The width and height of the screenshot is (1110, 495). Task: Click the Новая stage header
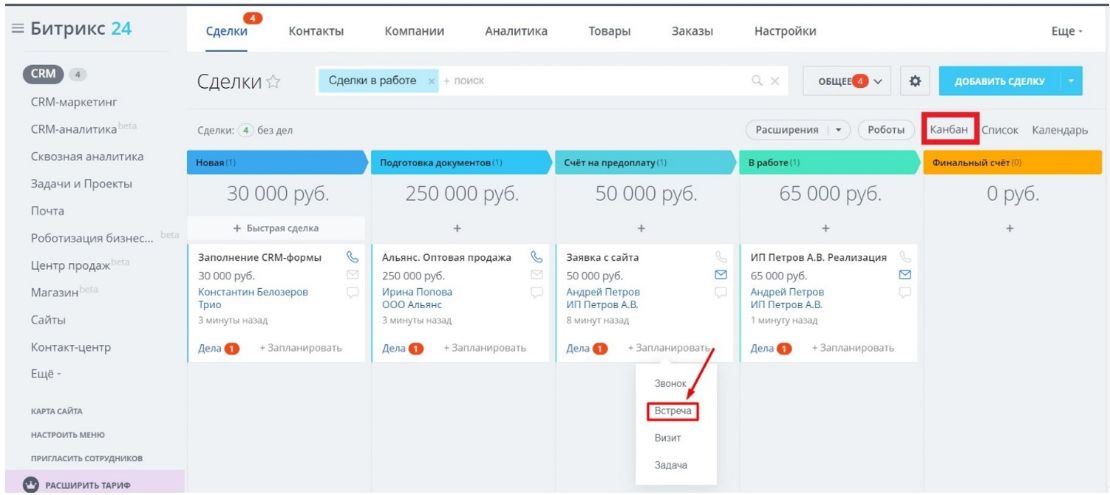(277, 162)
